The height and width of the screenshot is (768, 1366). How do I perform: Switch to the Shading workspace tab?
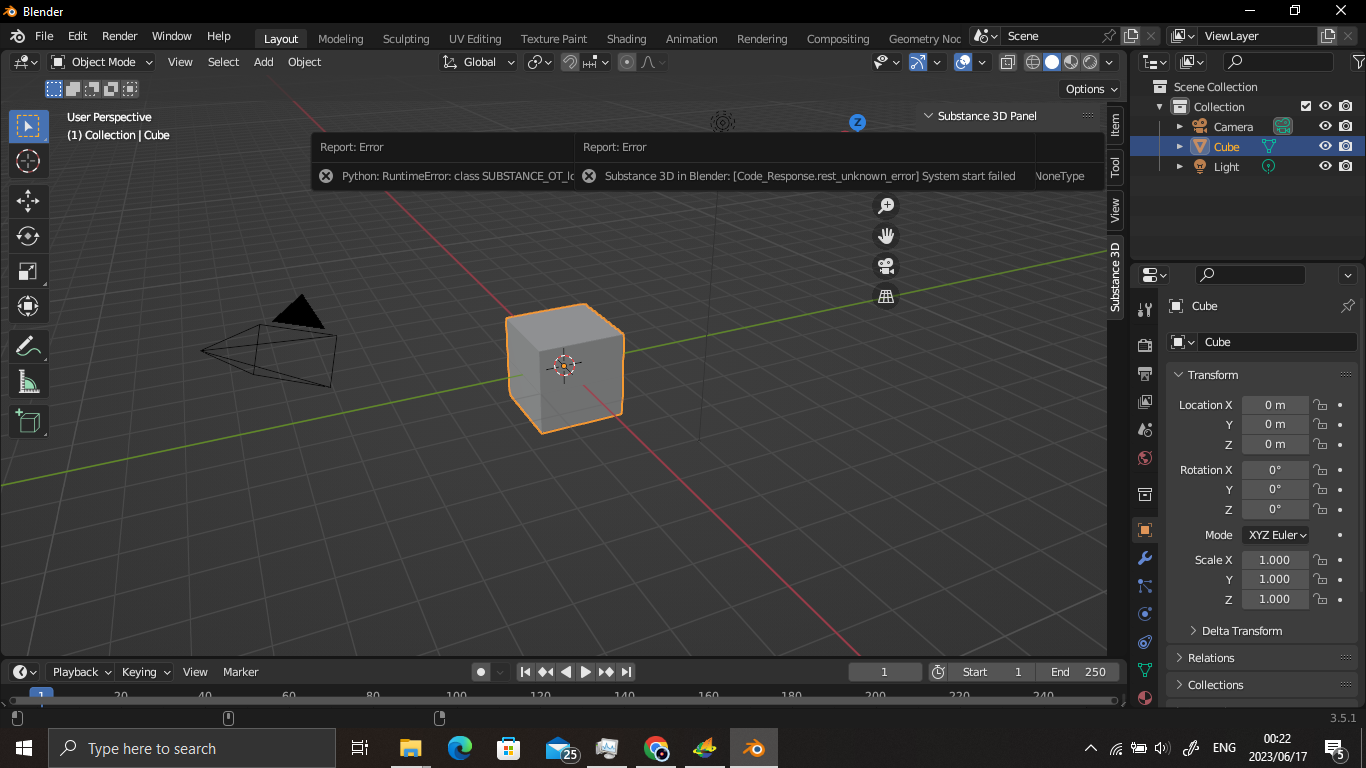[626, 38]
